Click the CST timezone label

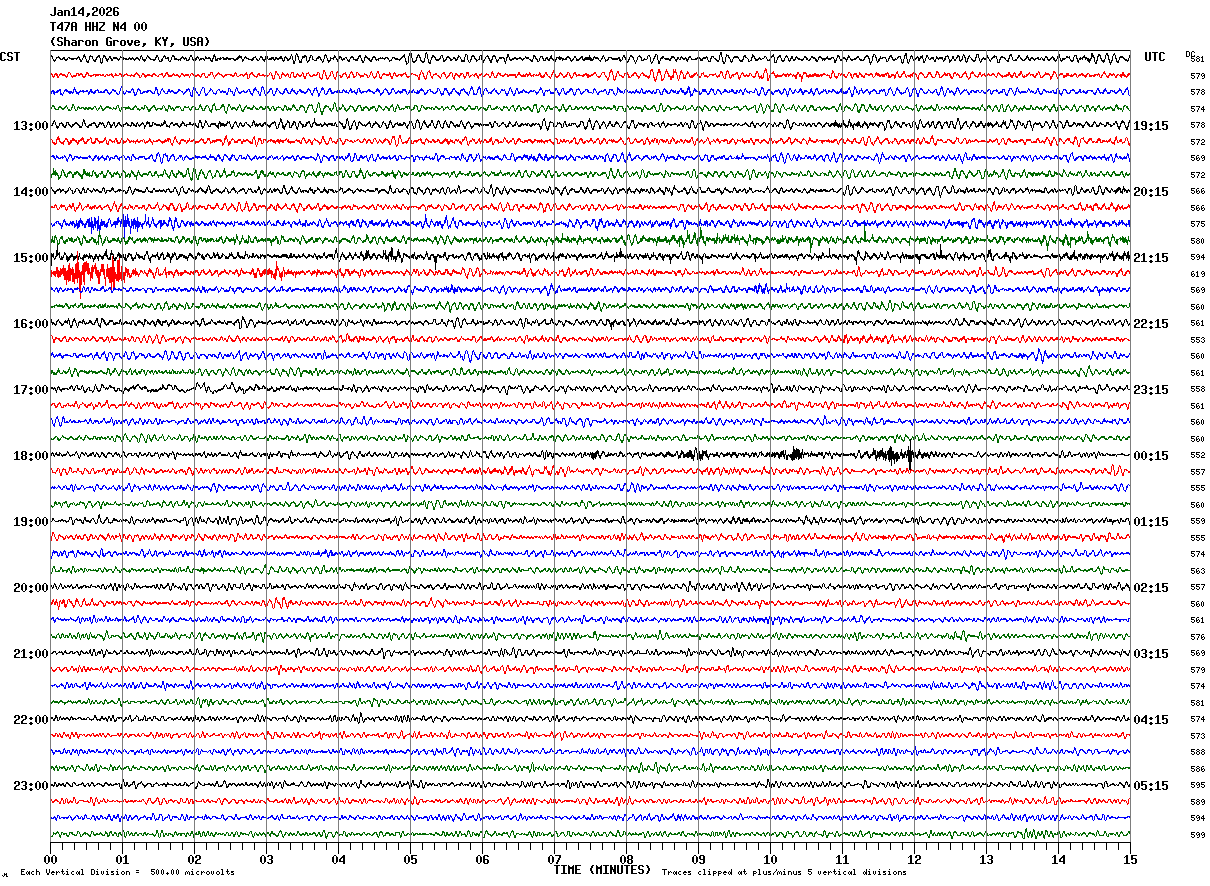(10, 57)
